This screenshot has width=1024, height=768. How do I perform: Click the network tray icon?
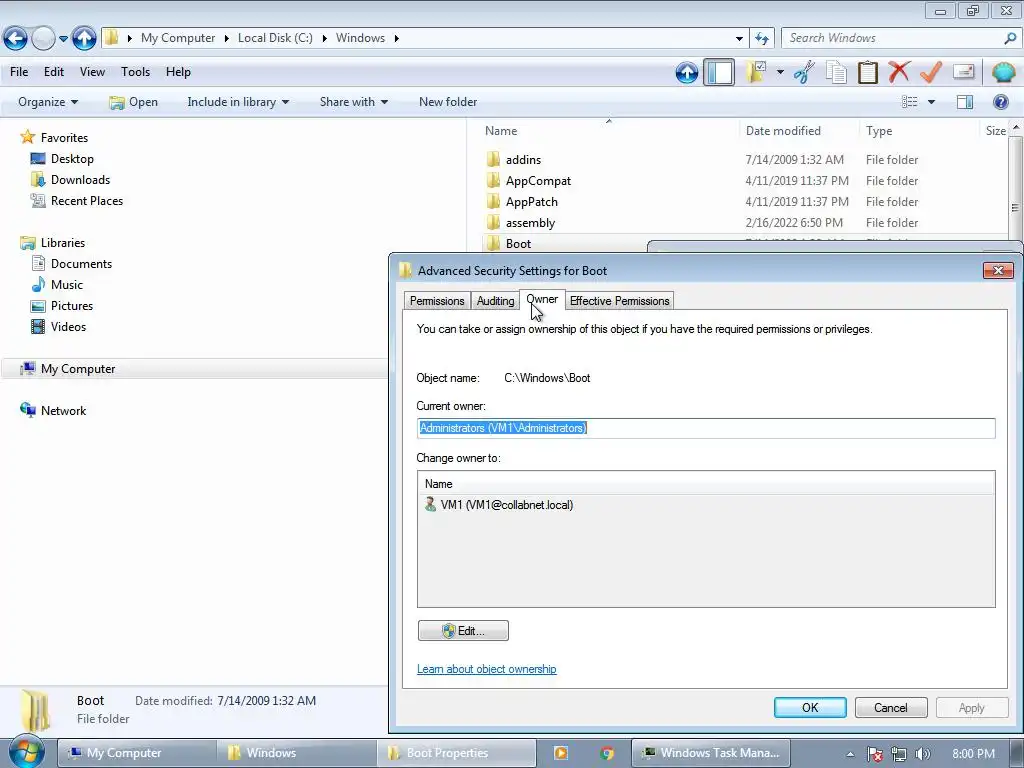click(899, 754)
